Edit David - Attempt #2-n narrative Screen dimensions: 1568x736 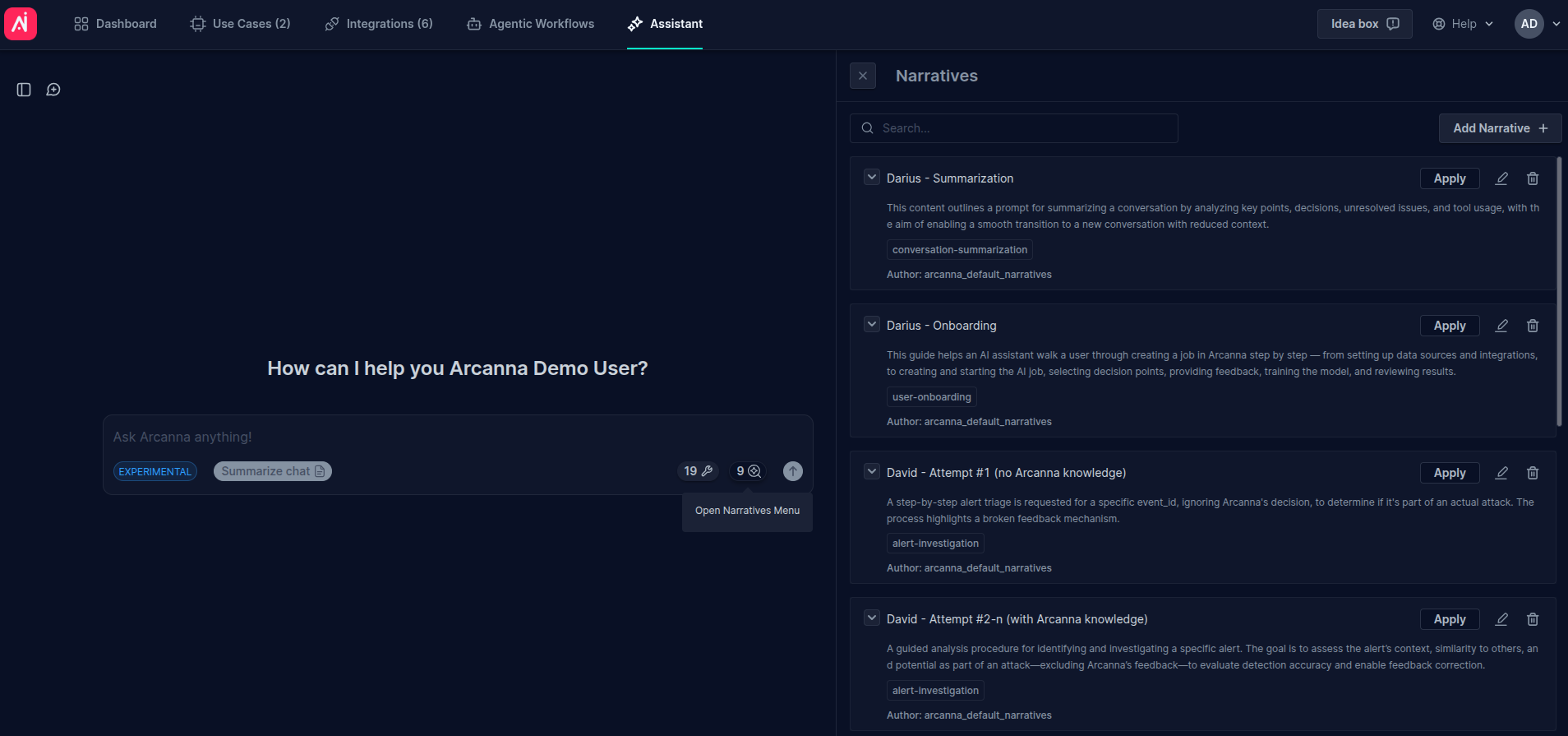pyautogui.click(x=1501, y=619)
